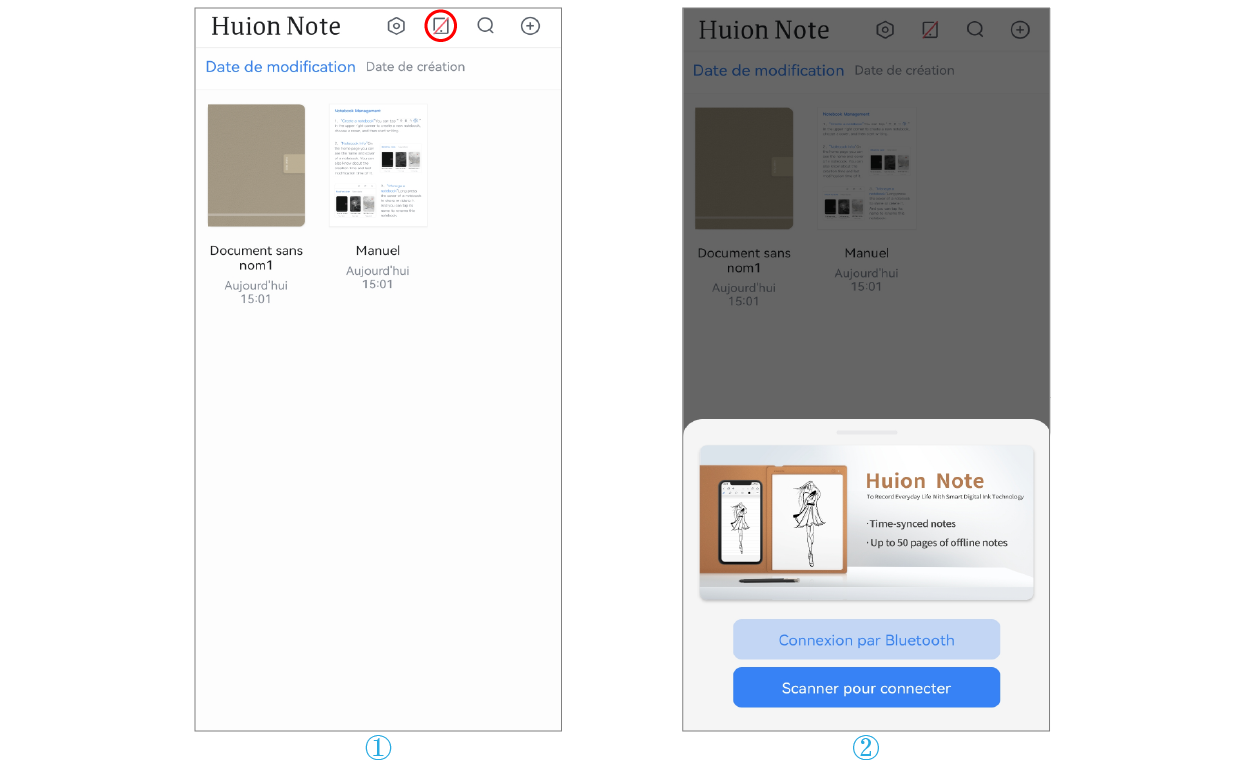The image size is (1238, 768).
Task: Click dimmed device connection icon in screen ②
Action: point(930,30)
